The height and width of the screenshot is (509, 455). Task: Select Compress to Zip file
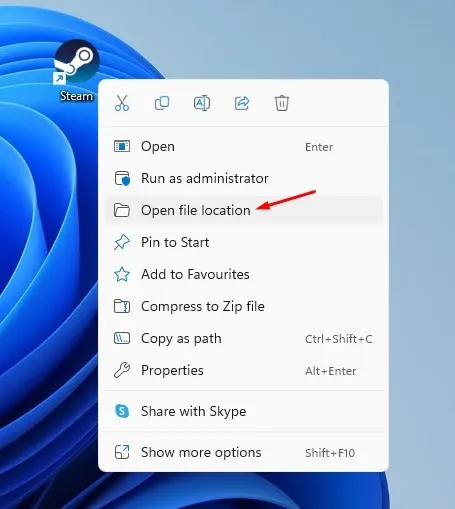coord(243,306)
